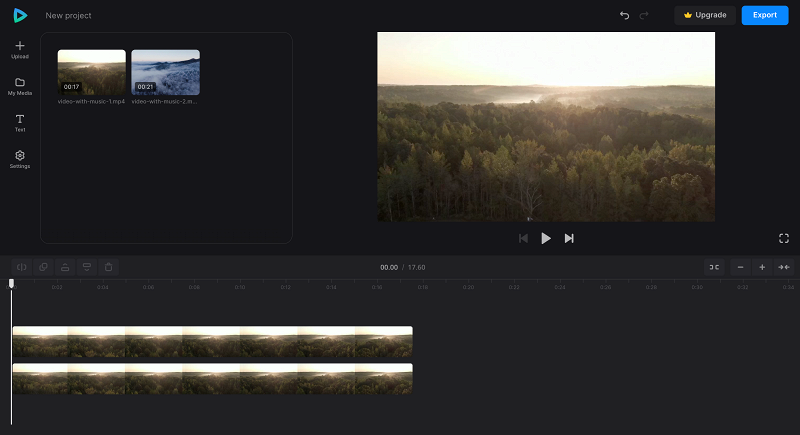Screen dimensions: 800x435
Task: Select the upper clip on the timeline
Action: coord(213,341)
